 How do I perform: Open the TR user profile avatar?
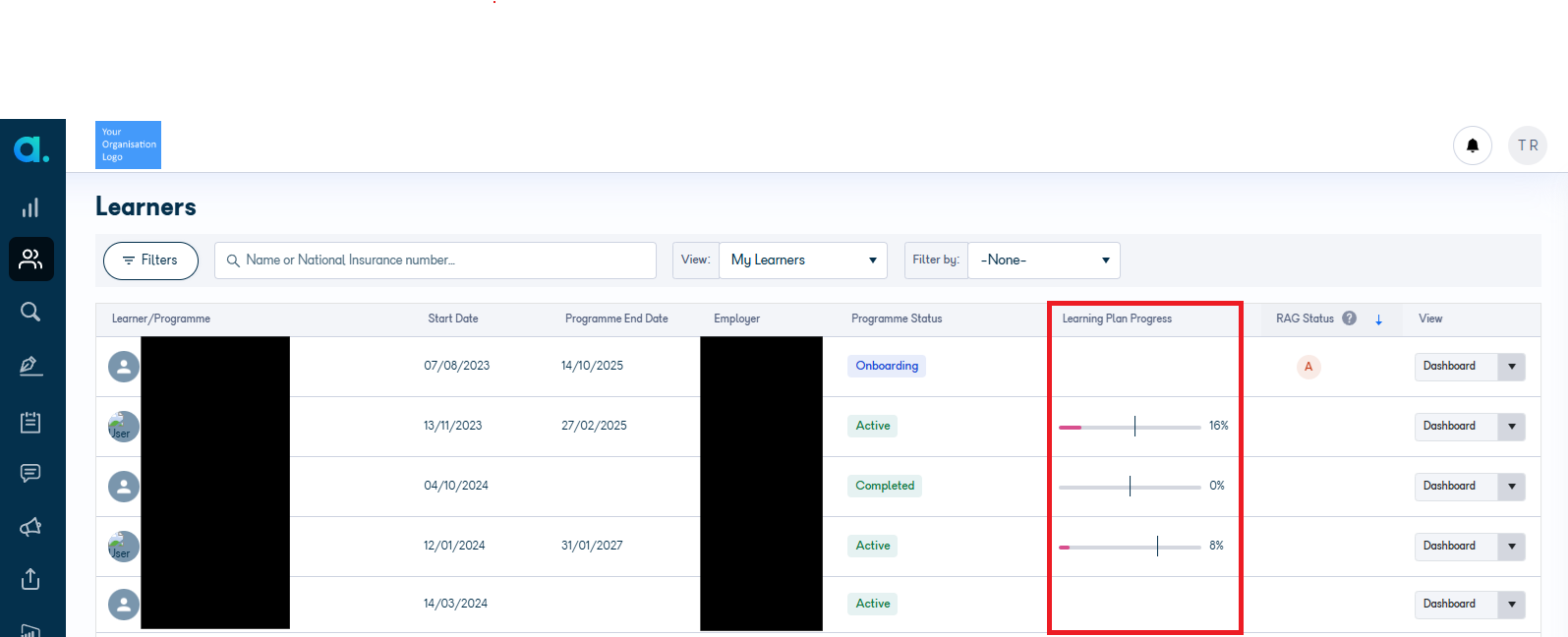coord(1528,145)
